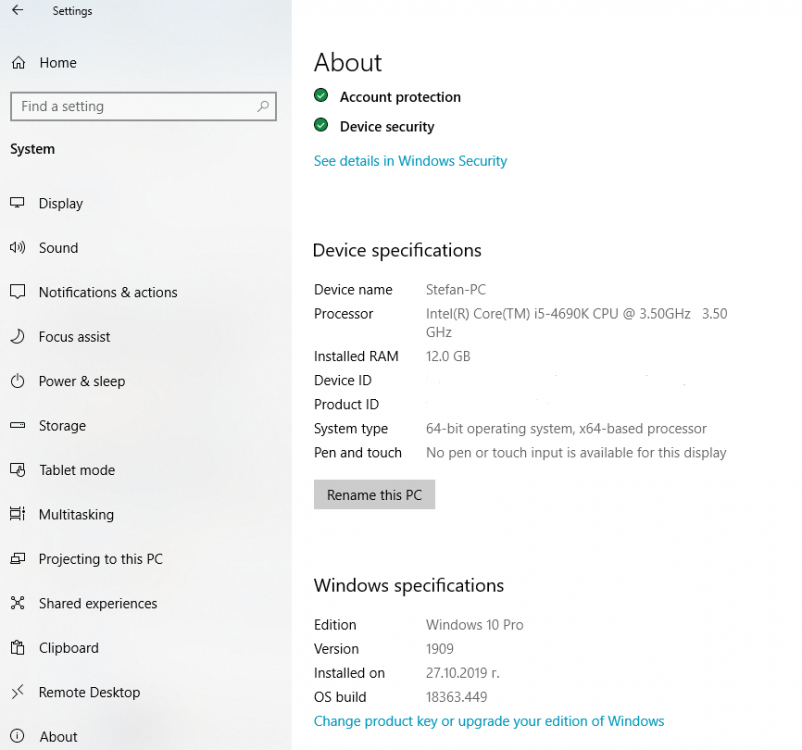Click the Projecting to this PC icon
This screenshot has width=802, height=750.
17,558
